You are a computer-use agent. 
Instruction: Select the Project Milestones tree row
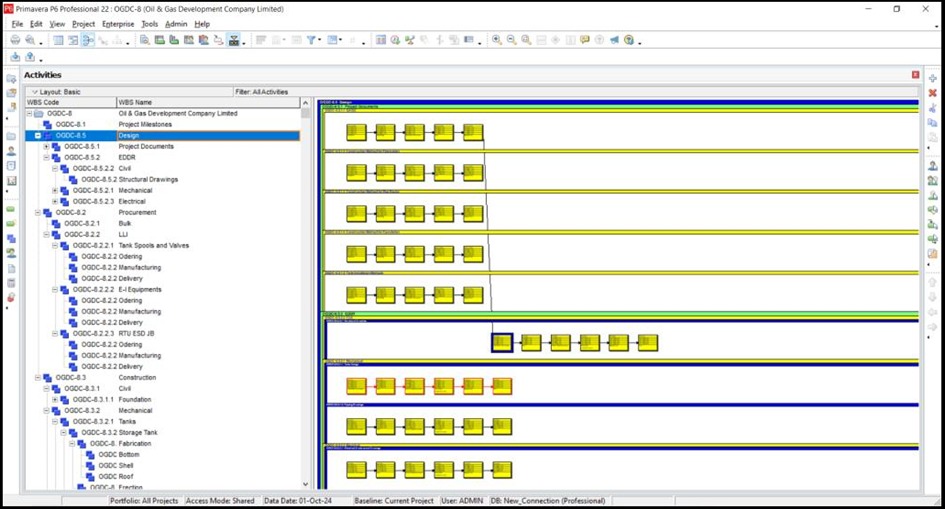point(163,125)
